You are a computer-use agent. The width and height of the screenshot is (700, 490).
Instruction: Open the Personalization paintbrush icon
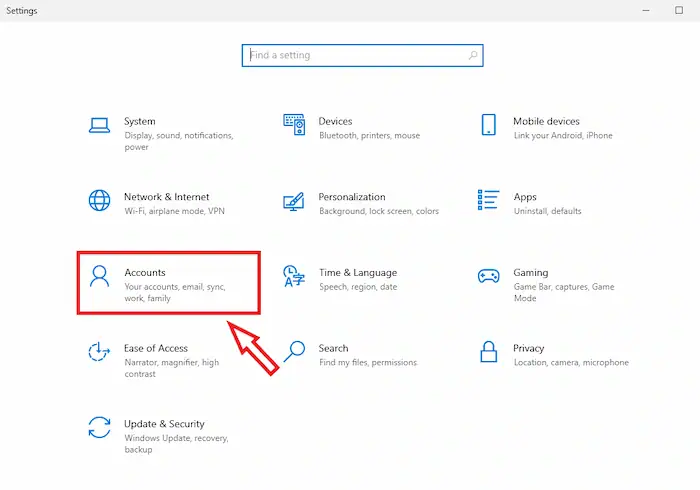pos(294,201)
